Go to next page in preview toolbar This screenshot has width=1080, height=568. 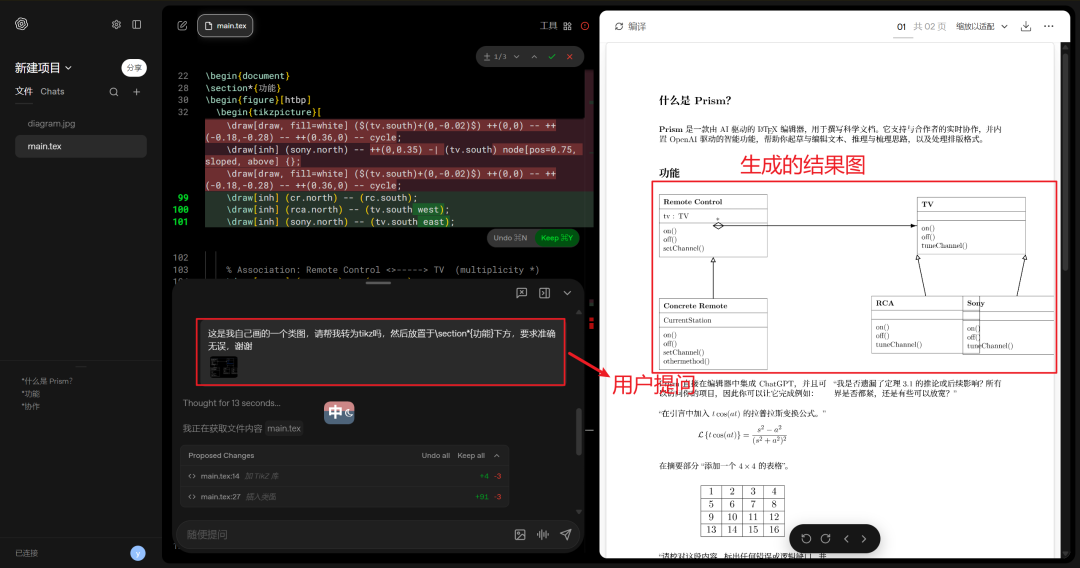pyautogui.click(x=864, y=539)
